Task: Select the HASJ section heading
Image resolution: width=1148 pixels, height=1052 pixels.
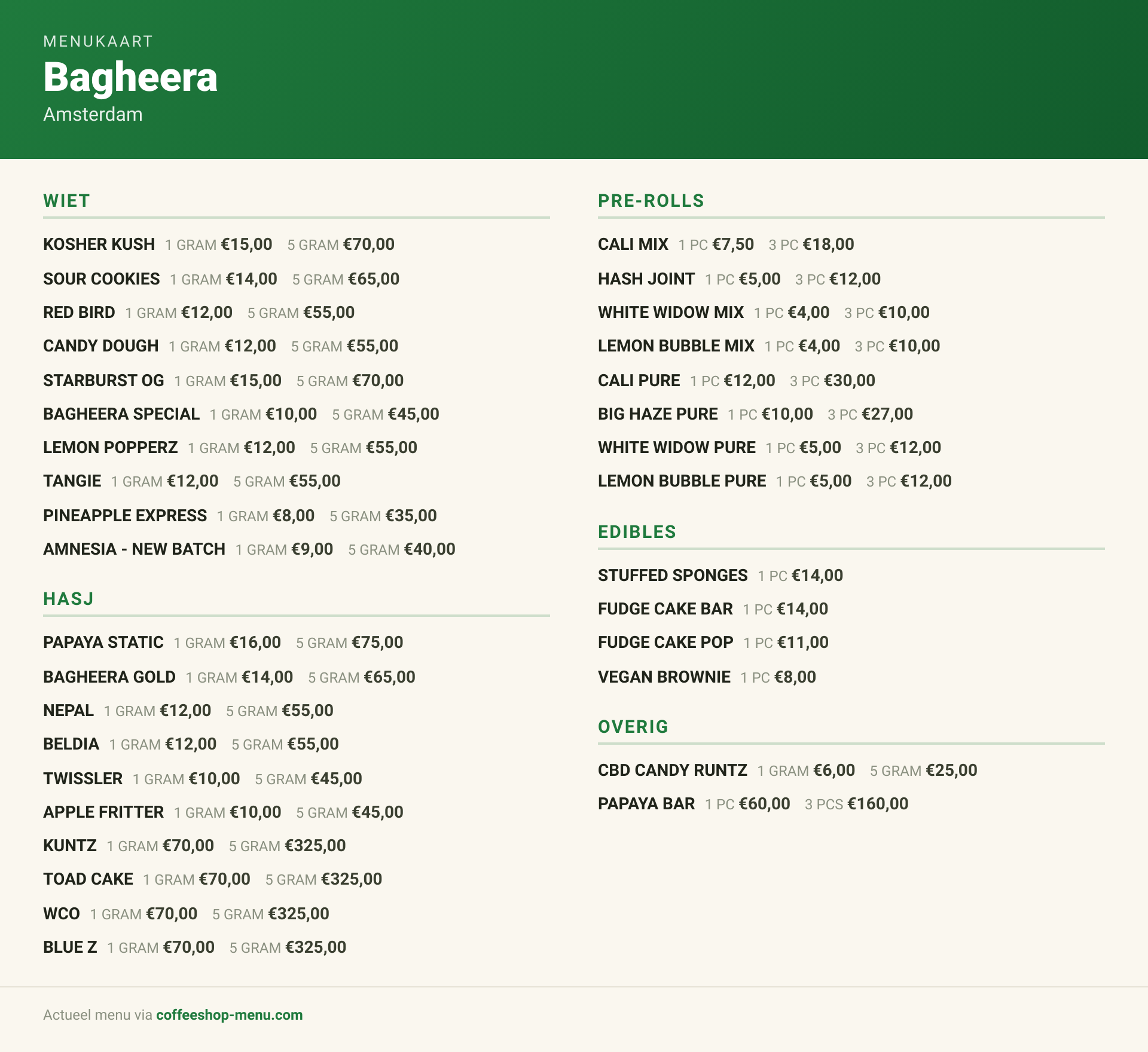Action: coord(68,599)
